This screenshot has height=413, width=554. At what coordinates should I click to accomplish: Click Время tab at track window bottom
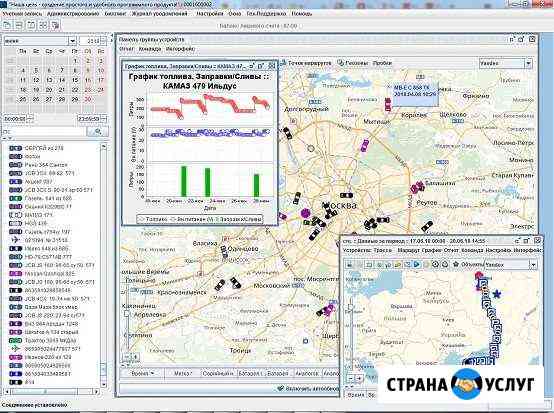pyautogui.click(x=355, y=395)
